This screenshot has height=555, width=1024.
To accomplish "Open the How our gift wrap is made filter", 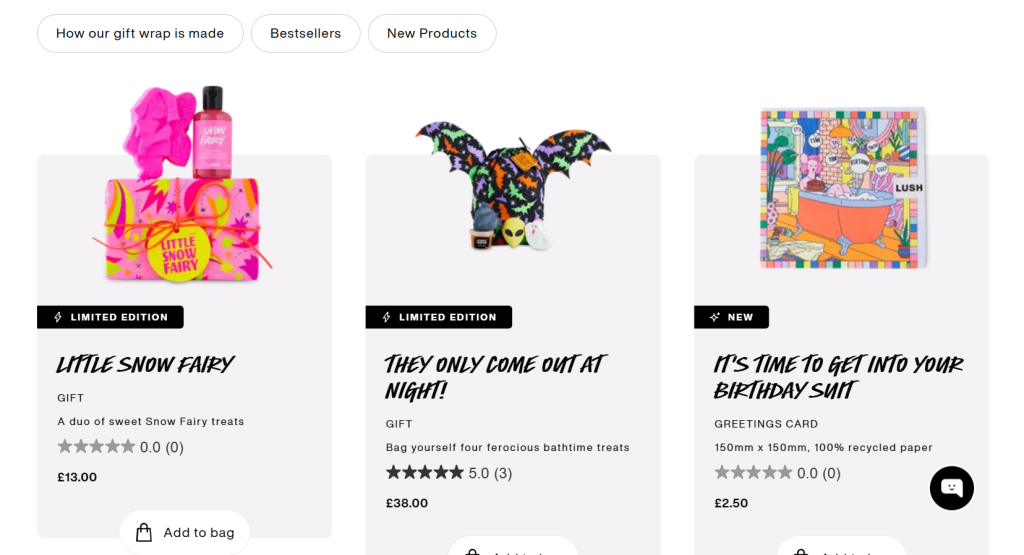I will point(140,33).
